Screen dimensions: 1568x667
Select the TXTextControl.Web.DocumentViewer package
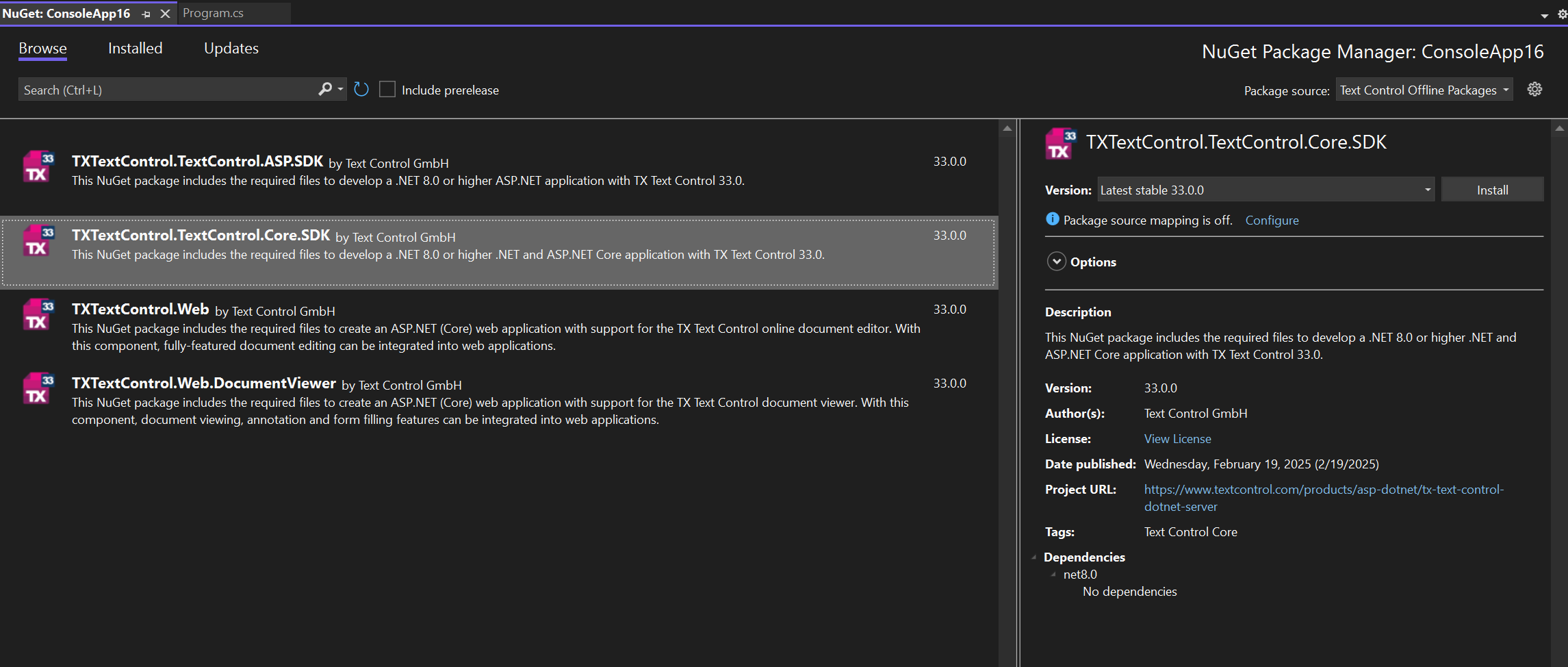[498, 401]
